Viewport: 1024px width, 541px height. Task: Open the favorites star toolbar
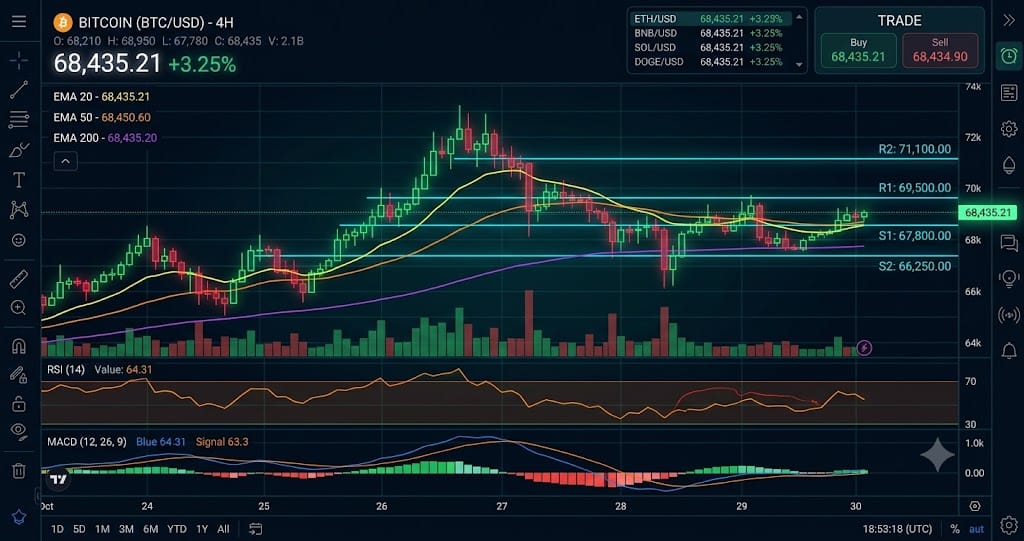(19, 517)
